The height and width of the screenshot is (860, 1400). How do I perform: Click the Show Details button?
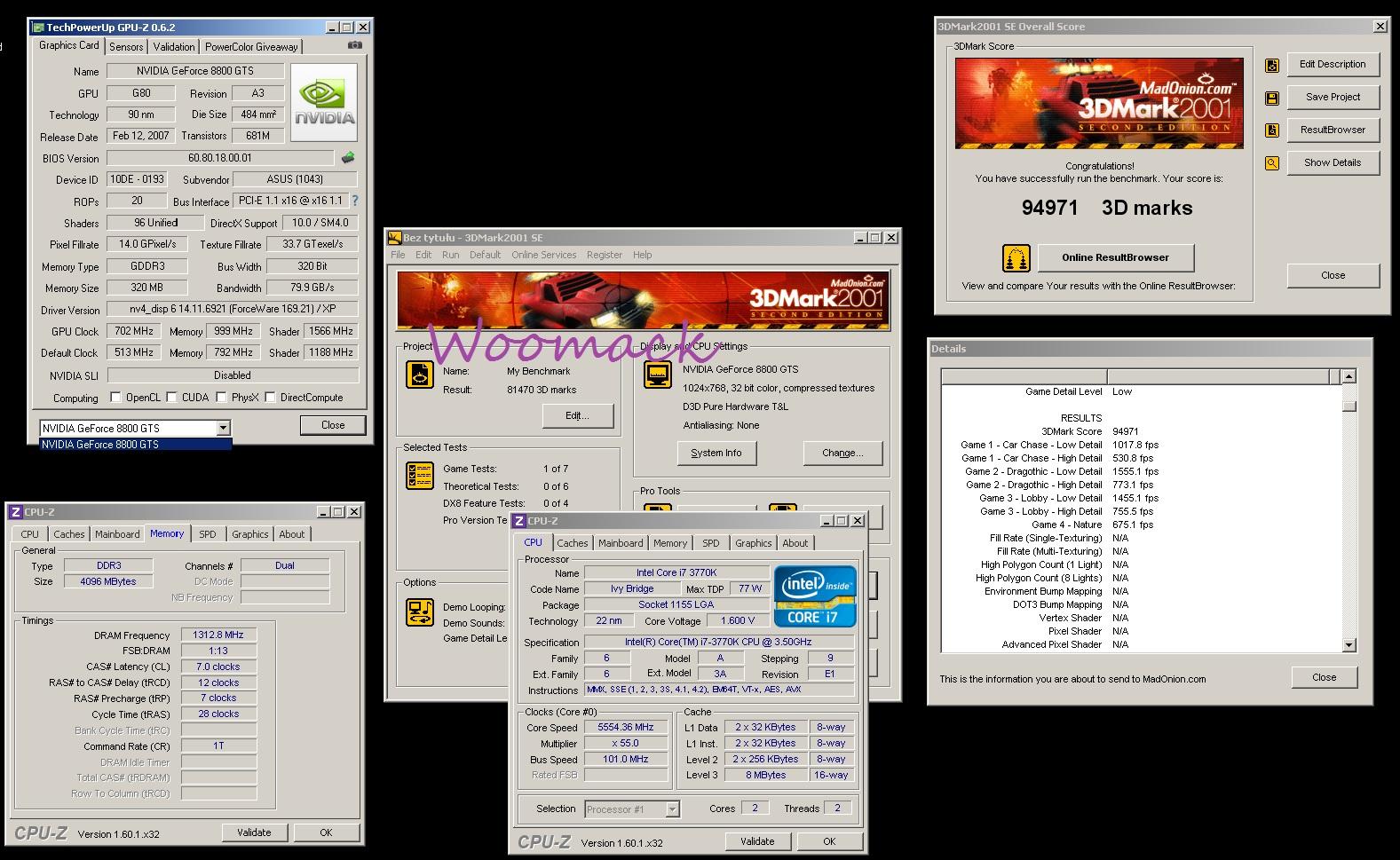1333,162
